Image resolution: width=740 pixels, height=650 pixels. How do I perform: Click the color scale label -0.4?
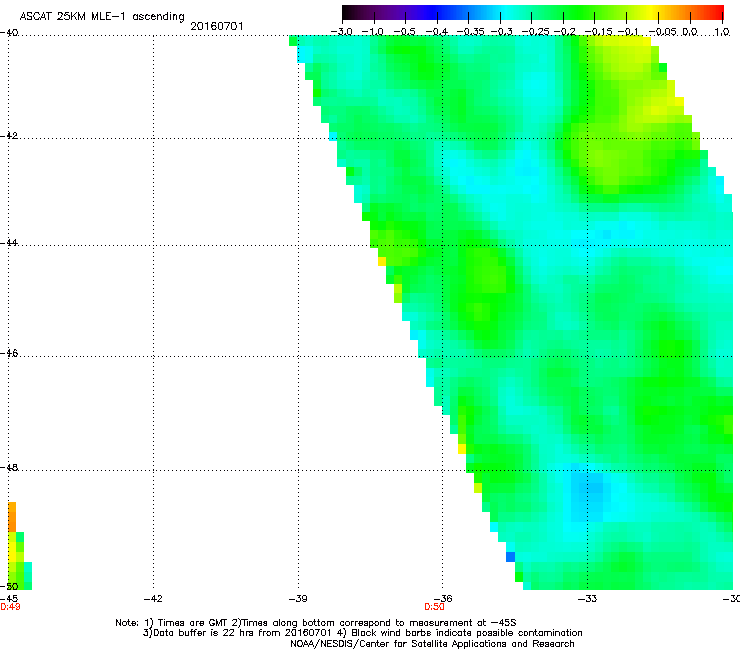tap(436, 32)
